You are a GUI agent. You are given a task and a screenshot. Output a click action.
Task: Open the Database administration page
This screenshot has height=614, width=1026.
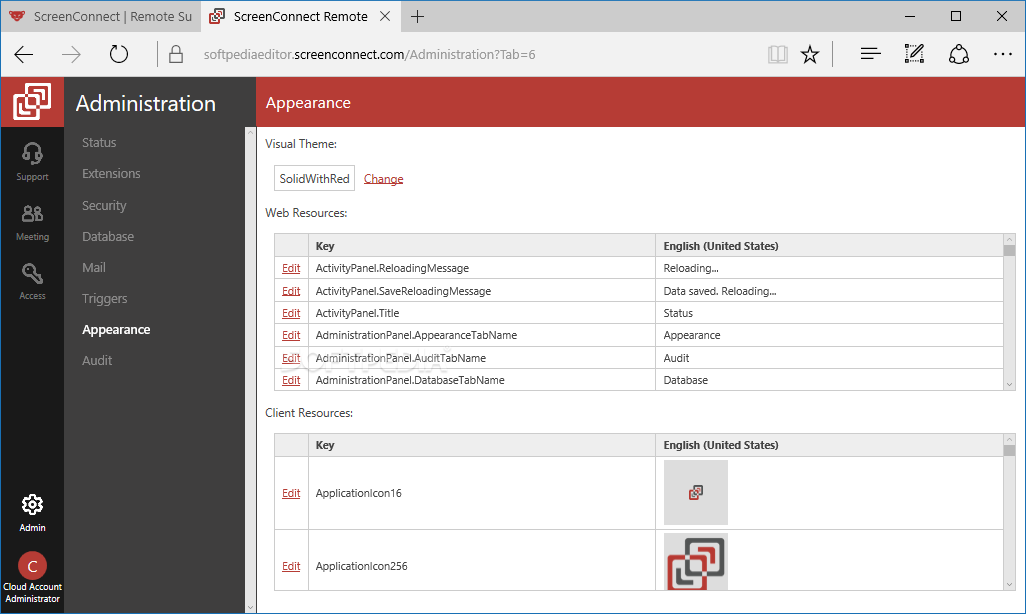pos(108,236)
